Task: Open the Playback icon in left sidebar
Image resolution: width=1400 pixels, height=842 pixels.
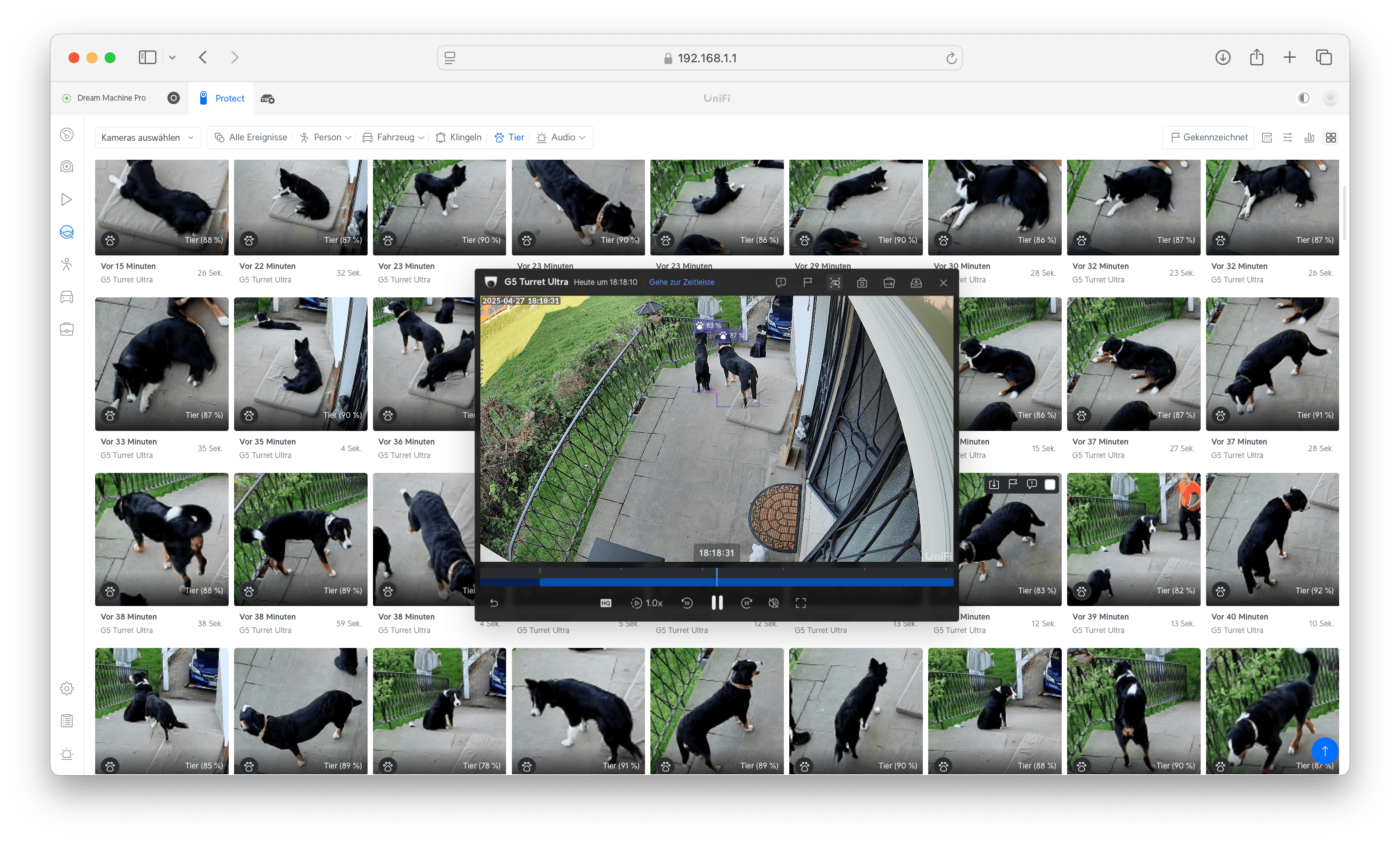Action: pos(67,200)
